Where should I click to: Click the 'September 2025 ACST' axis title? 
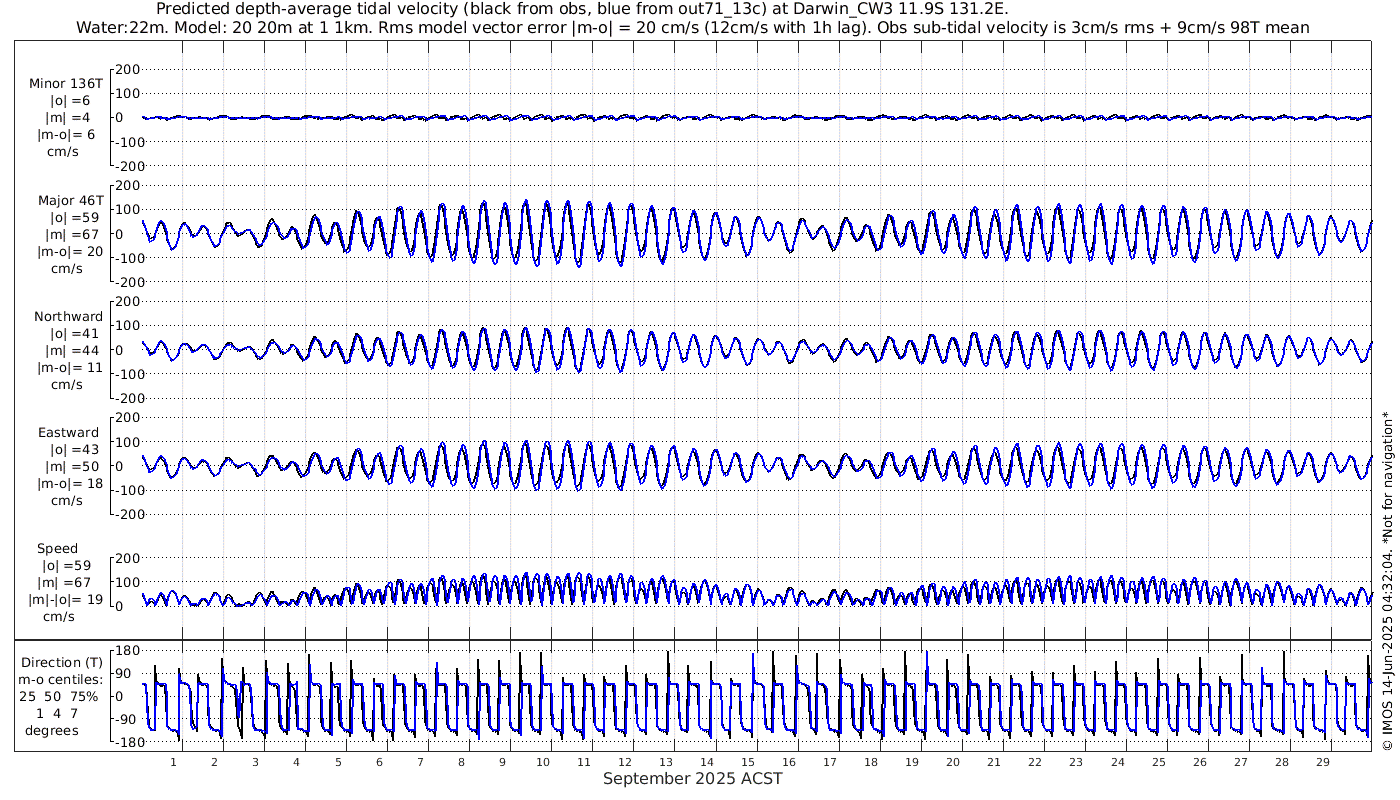[692, 779]
